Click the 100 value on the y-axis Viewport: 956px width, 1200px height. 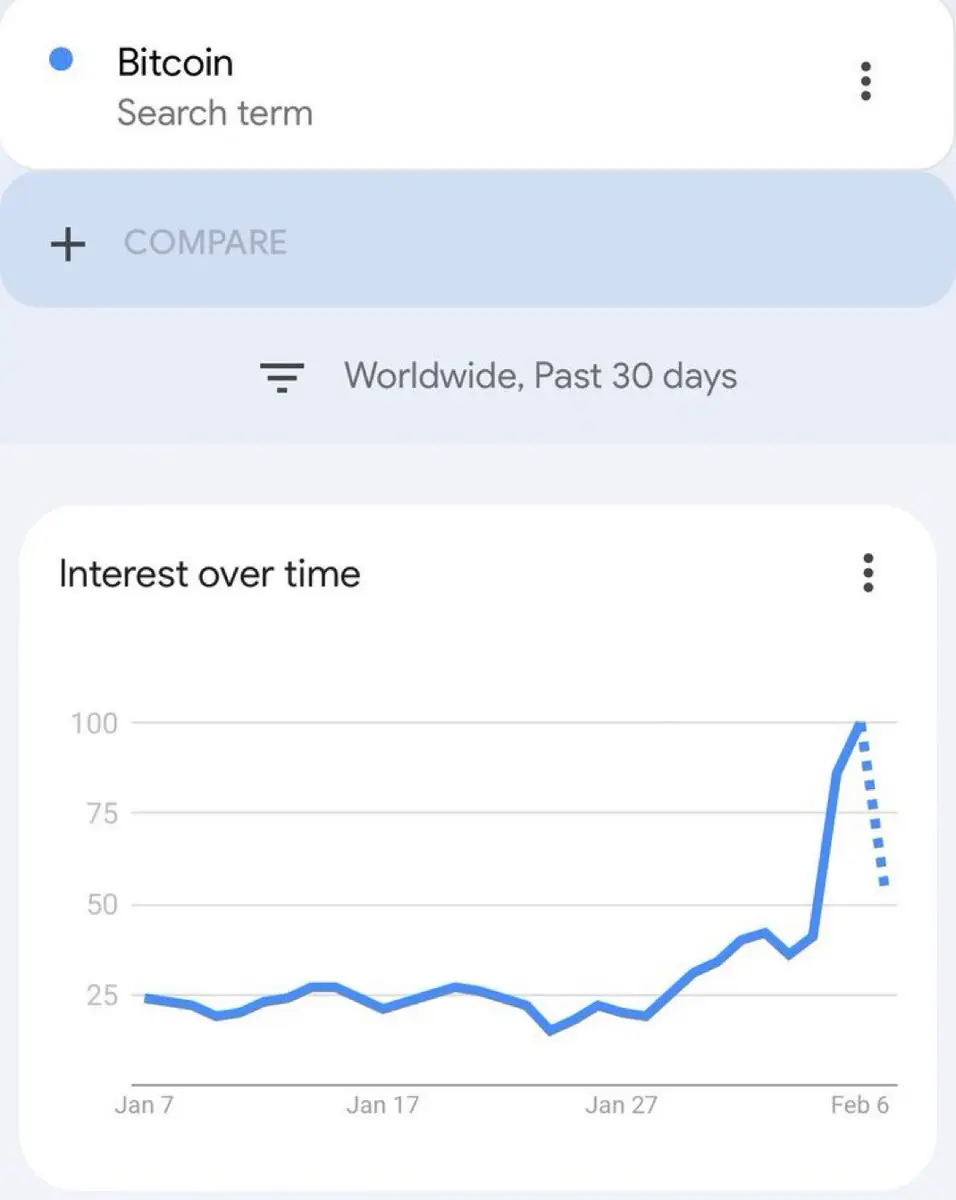click(x=94, y=722)
